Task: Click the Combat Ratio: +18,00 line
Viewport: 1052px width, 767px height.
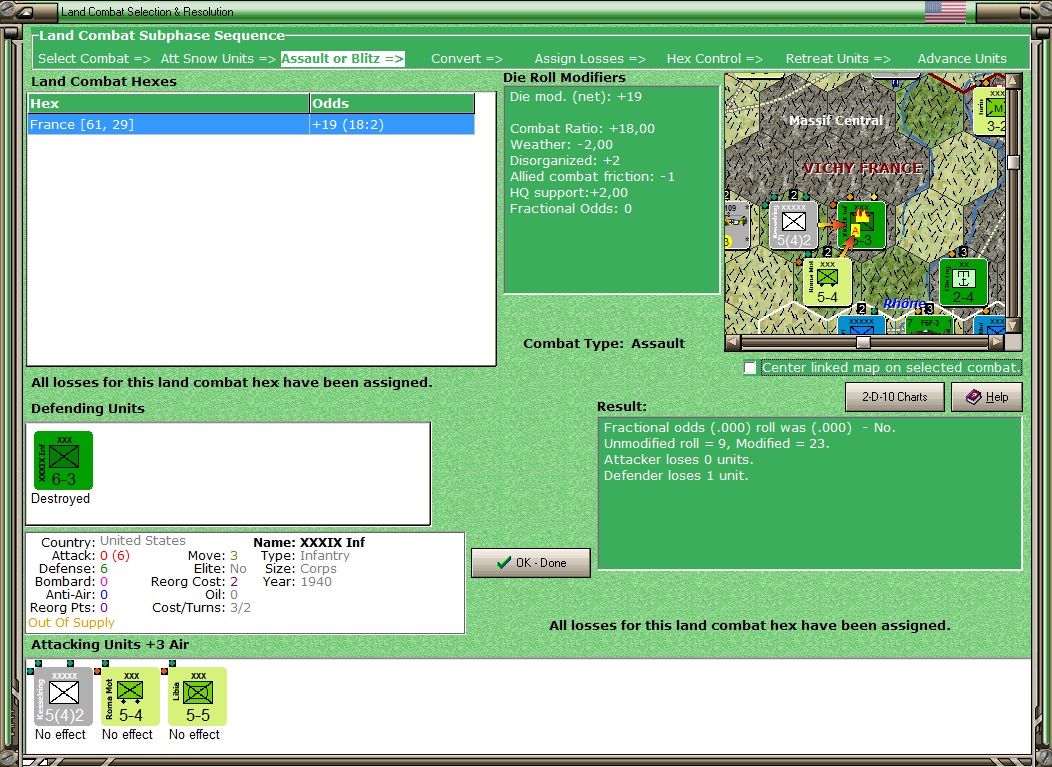Action: pyautogui.click(x=582, y=128)
